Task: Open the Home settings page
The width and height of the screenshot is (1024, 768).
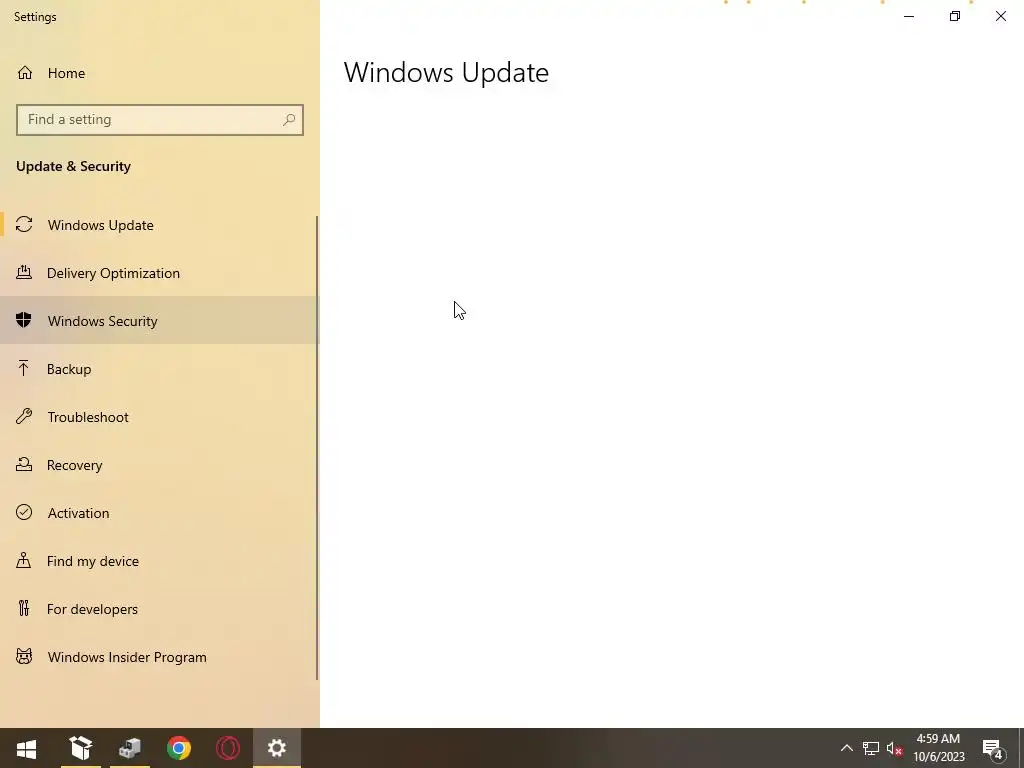Action: pos(160,73)
